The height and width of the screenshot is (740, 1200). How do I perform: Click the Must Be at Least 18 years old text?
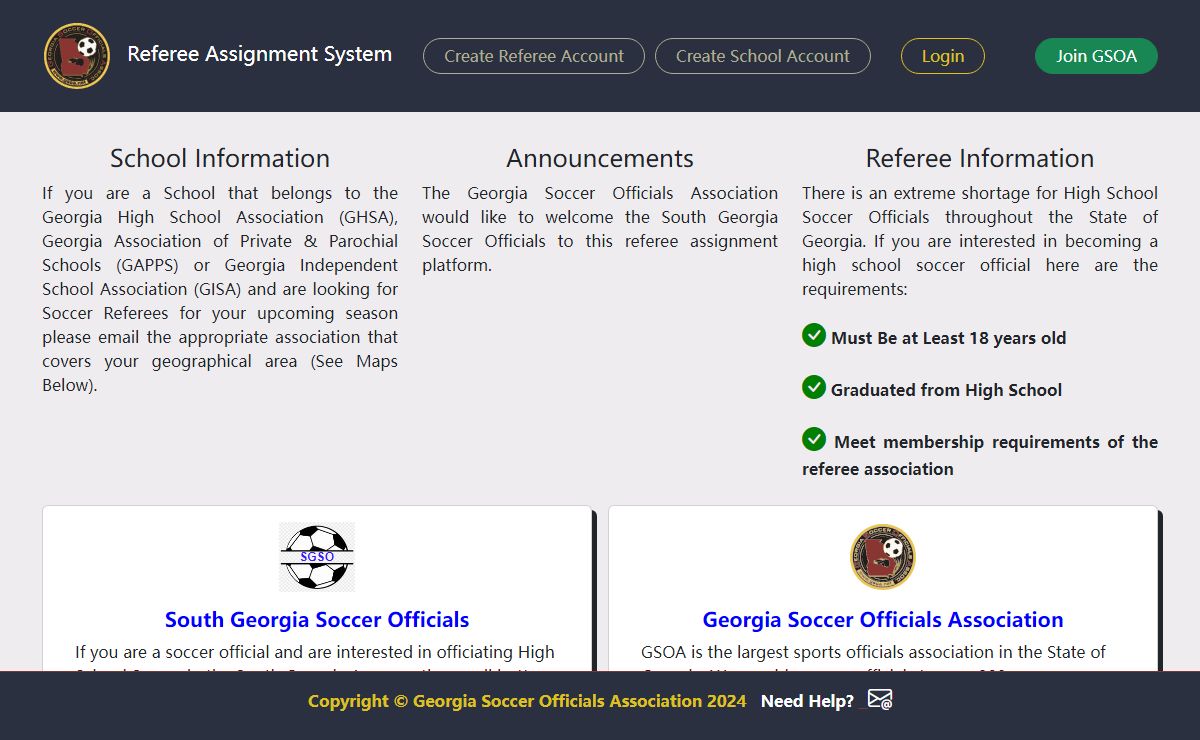(949, 338)
